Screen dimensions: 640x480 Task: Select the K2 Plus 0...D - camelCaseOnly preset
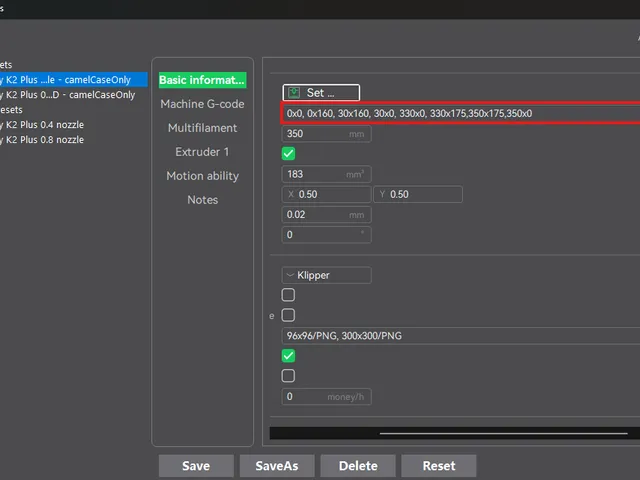pyautogui.click(x=68, y=95)
